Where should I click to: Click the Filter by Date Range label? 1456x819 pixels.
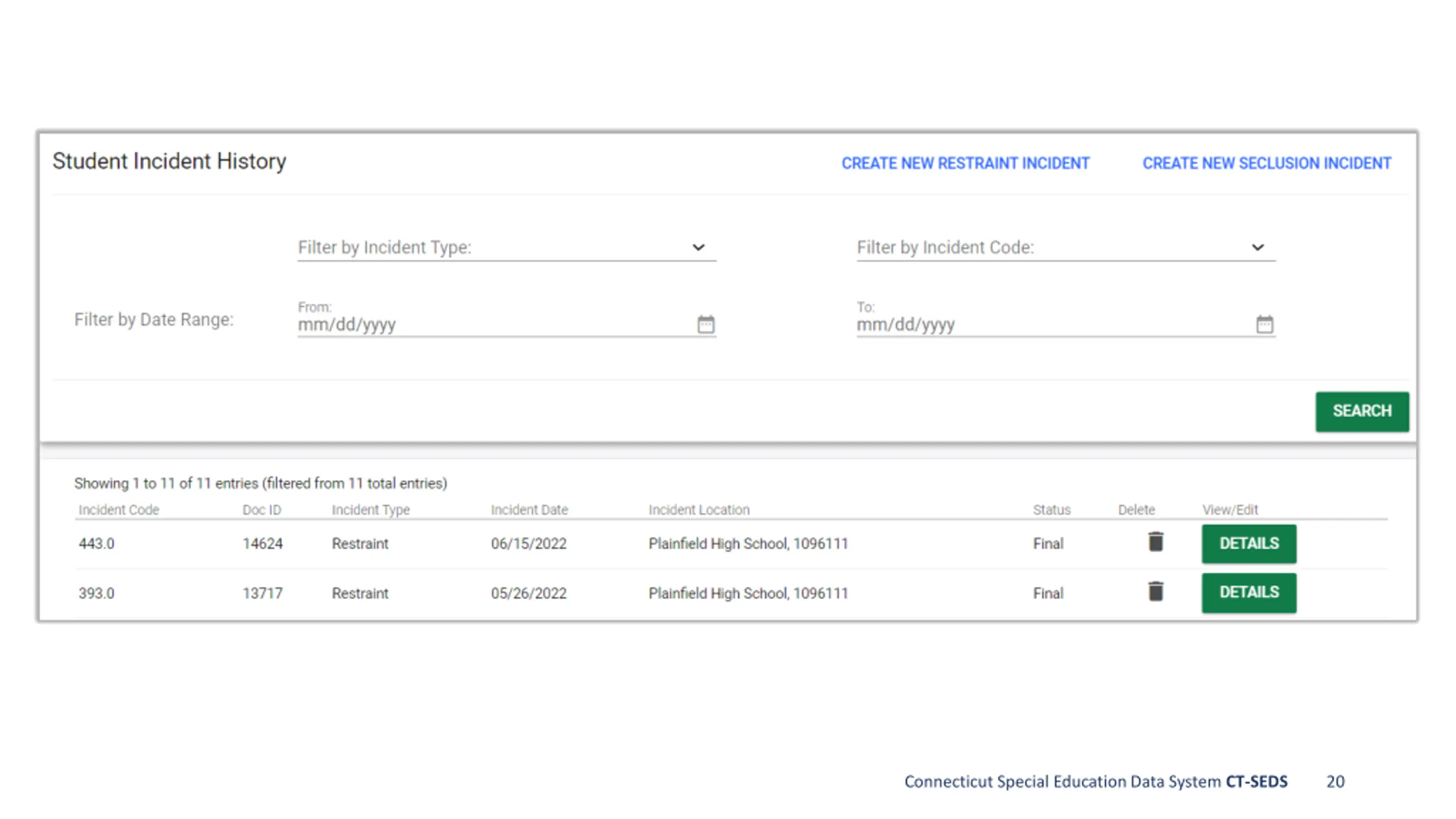[x=154, y=320]
